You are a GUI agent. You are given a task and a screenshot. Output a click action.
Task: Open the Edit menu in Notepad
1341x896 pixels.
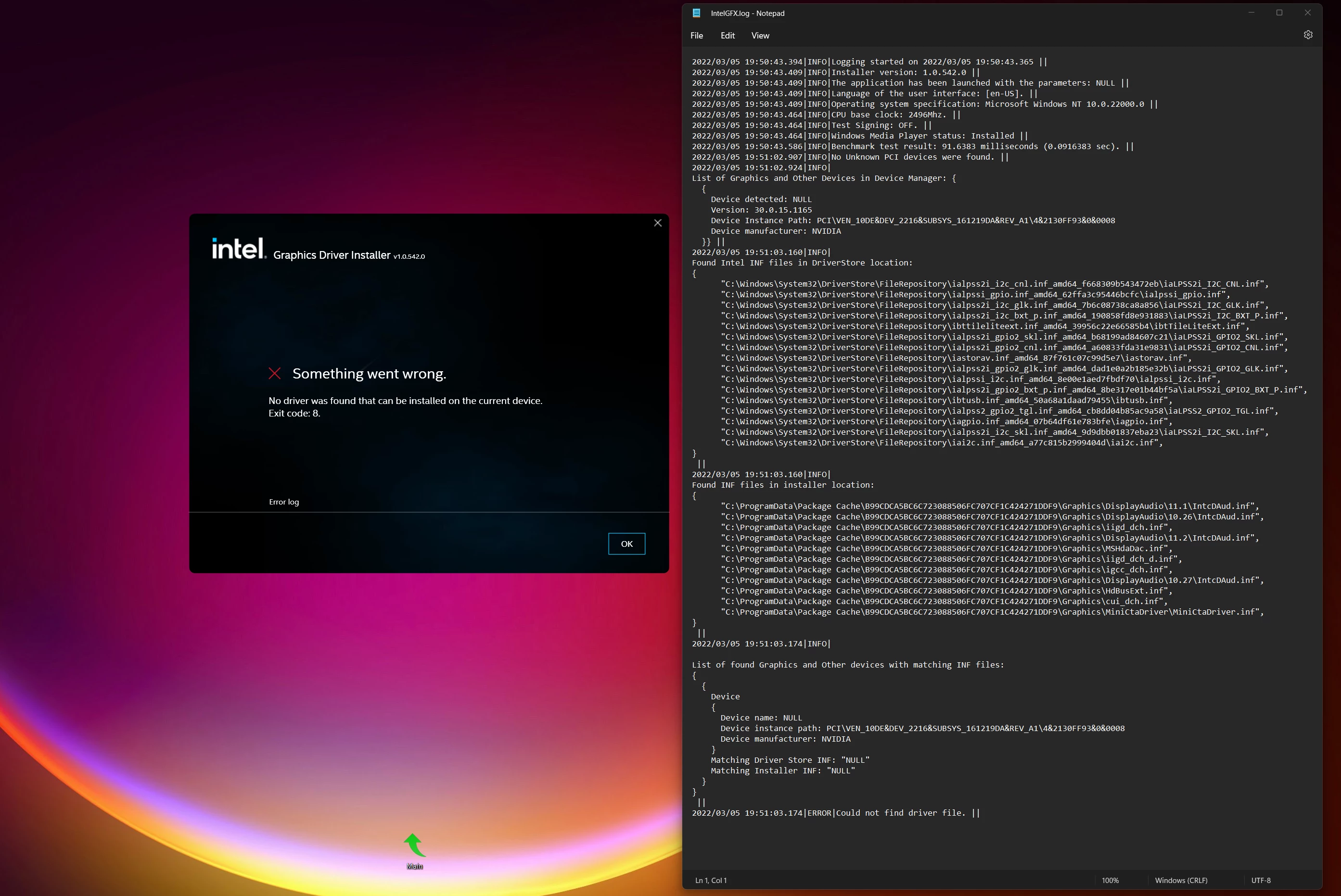727,36
